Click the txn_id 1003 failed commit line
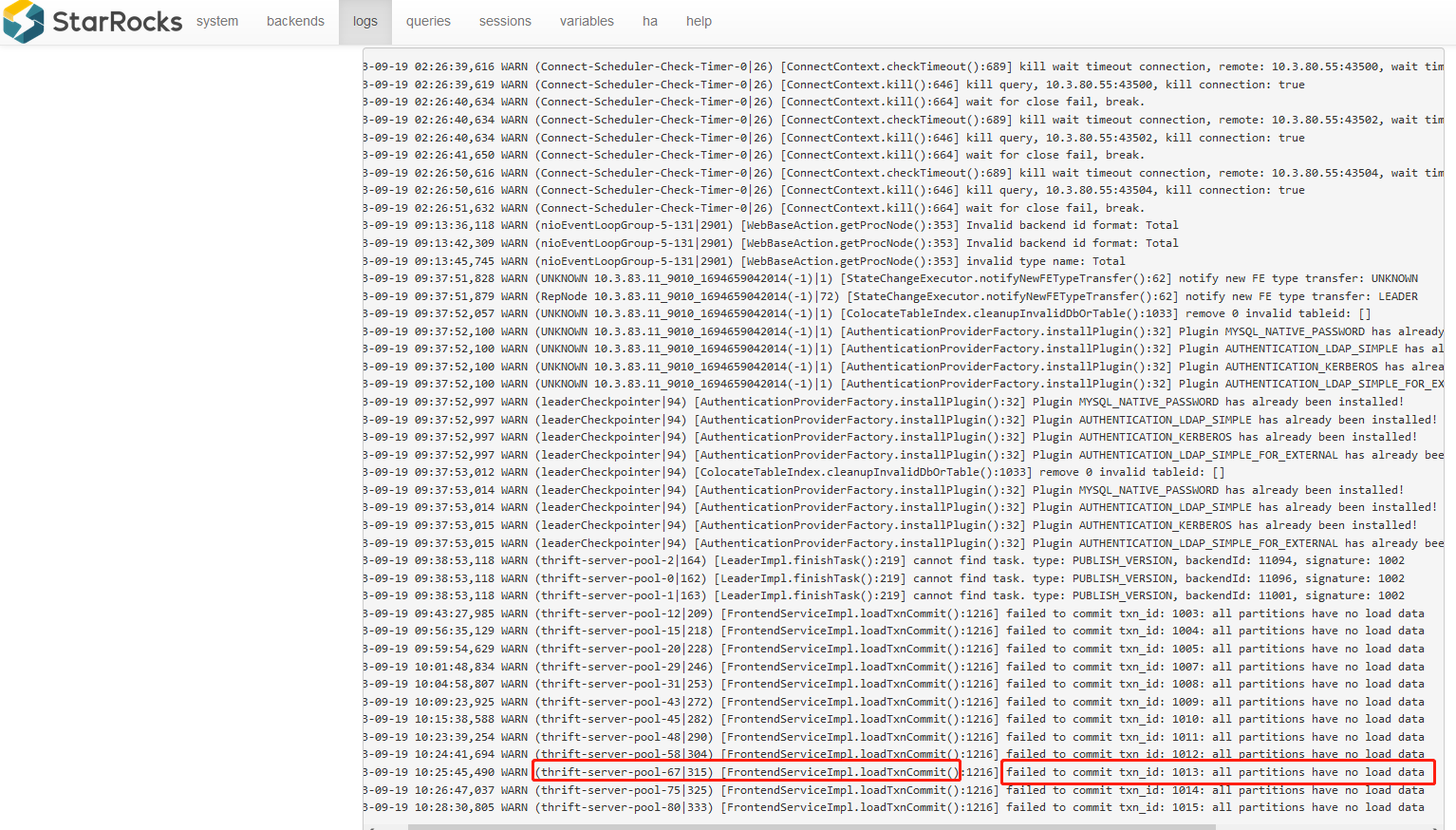 pos(892,613)
